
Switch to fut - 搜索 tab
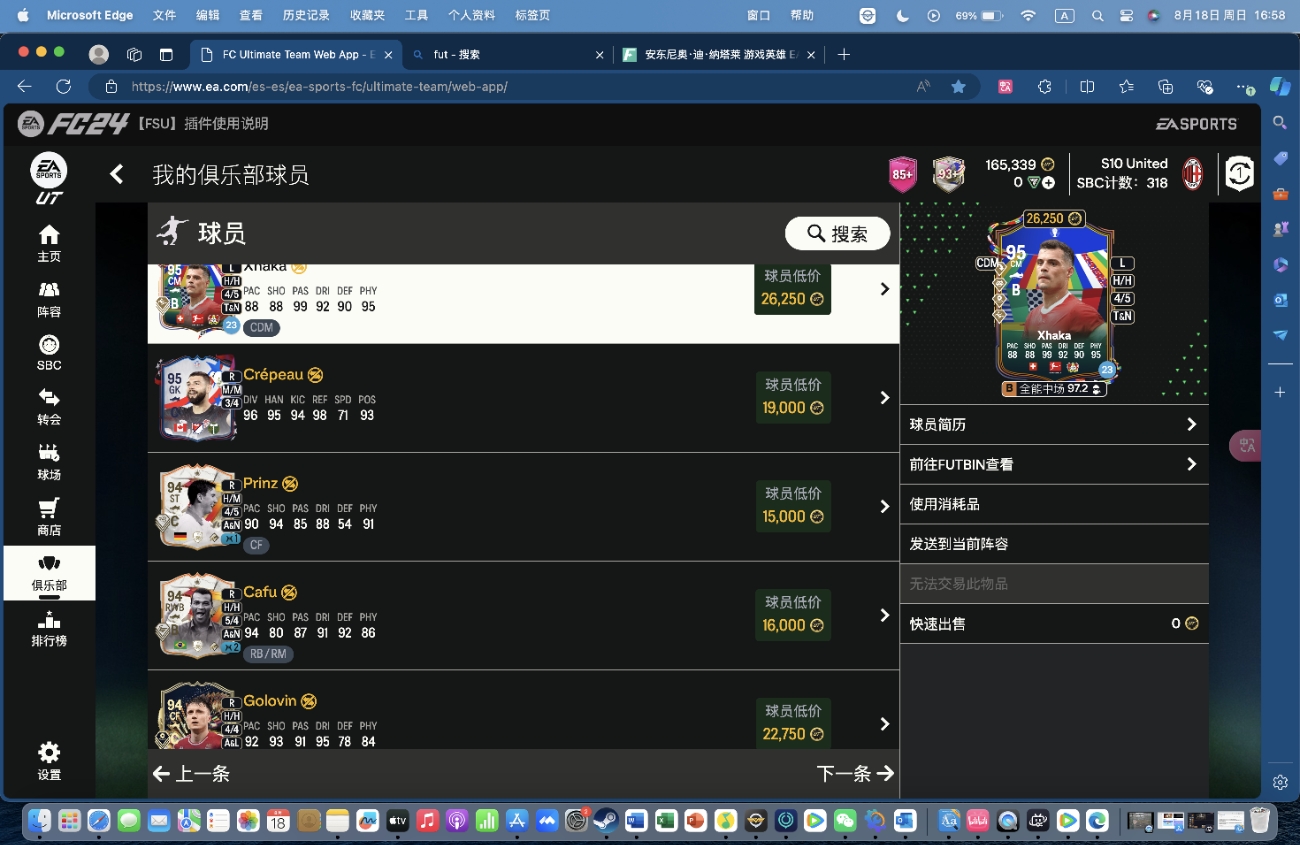tap(507, 55)
